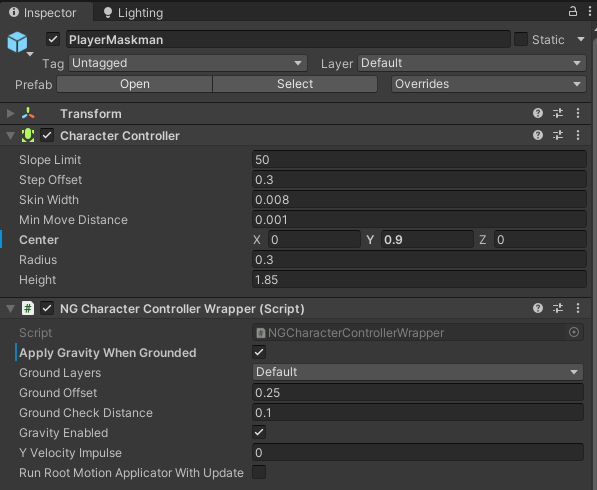Click the Ground Check Distance field
Image resolution: width=597 pixels, height=490 pixels.
pos(418,413)
